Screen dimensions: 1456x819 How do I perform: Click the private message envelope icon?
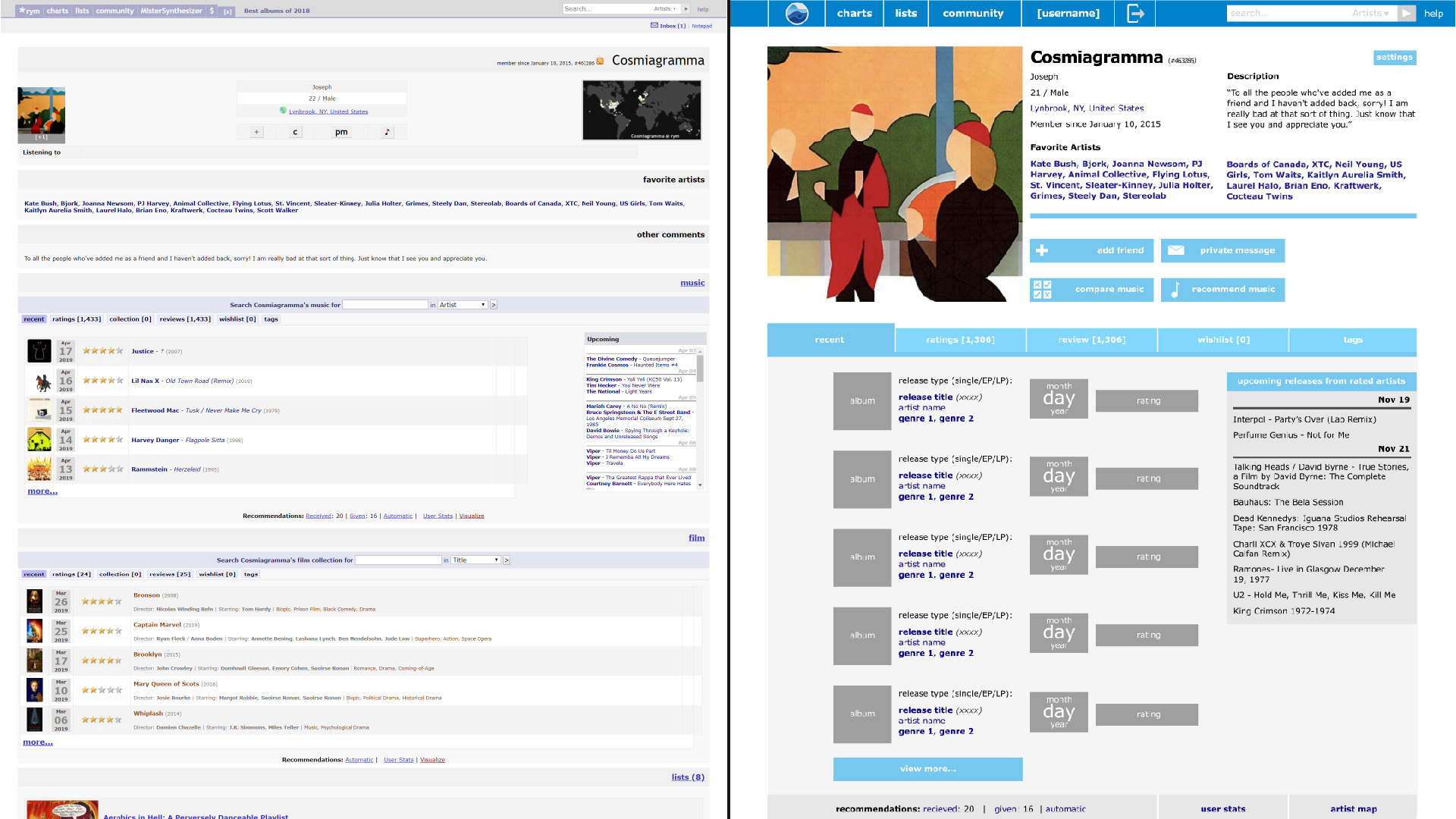[x=1175, y=250]
